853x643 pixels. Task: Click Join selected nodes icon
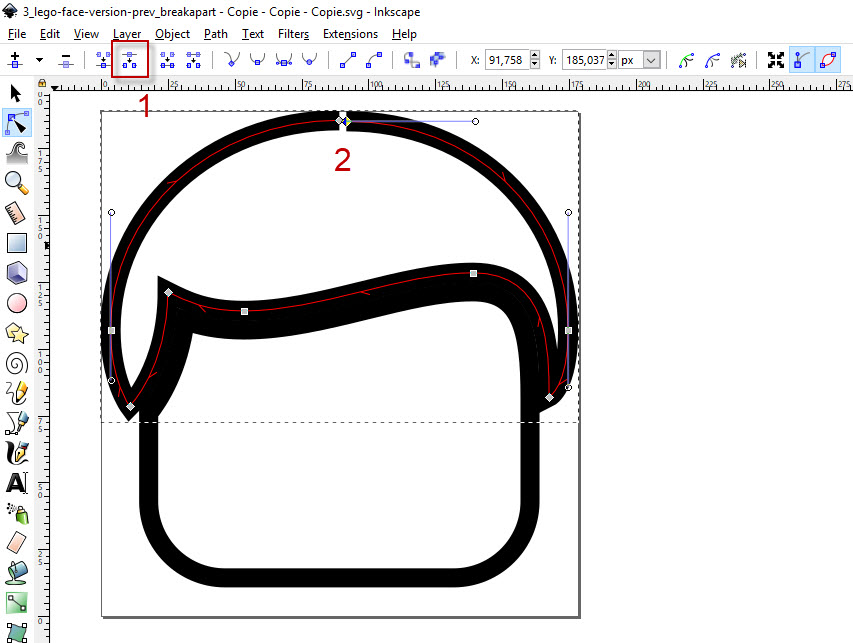tap(103, 60)
